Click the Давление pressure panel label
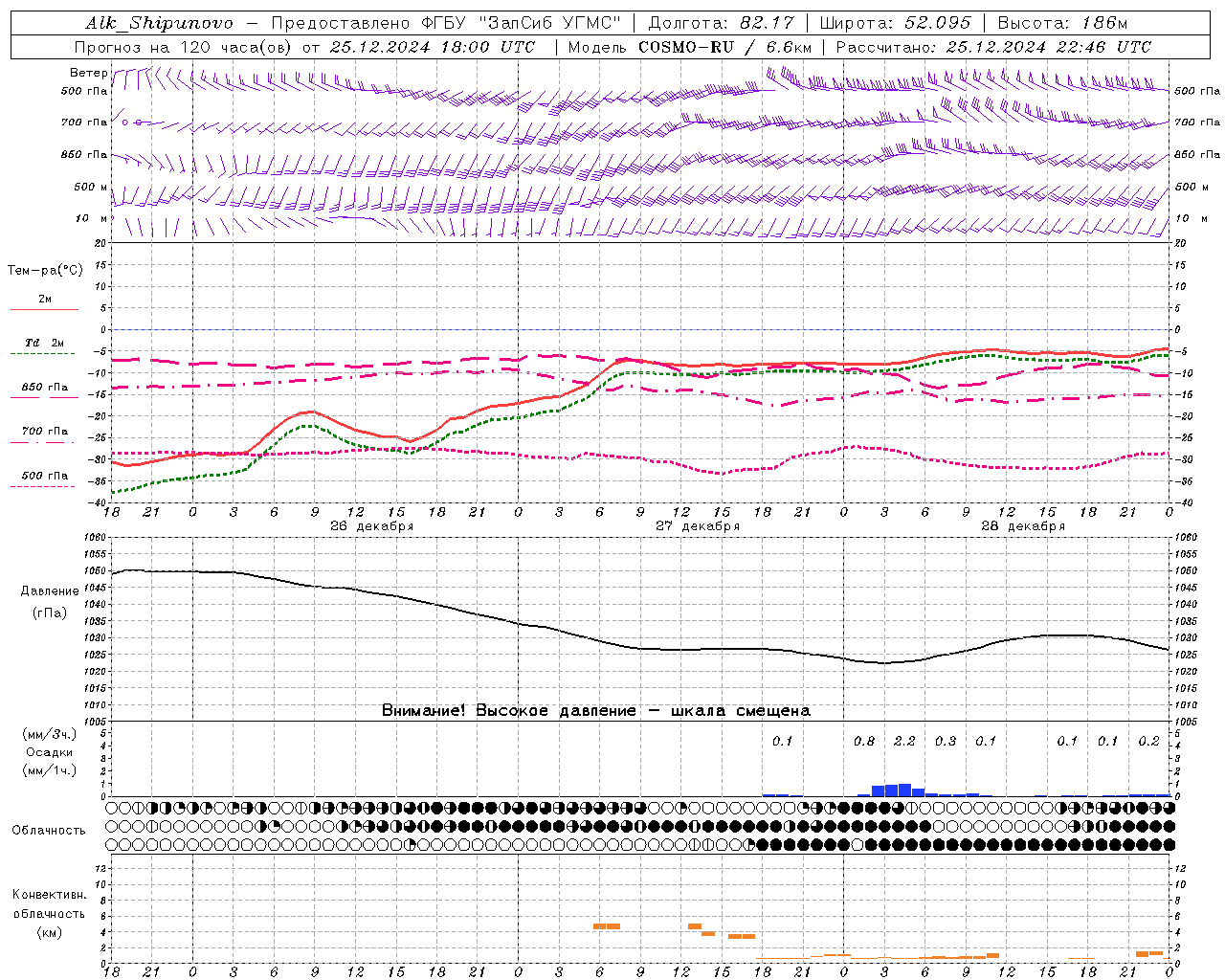Viewport: 1225px width, 980px height. 50,591
